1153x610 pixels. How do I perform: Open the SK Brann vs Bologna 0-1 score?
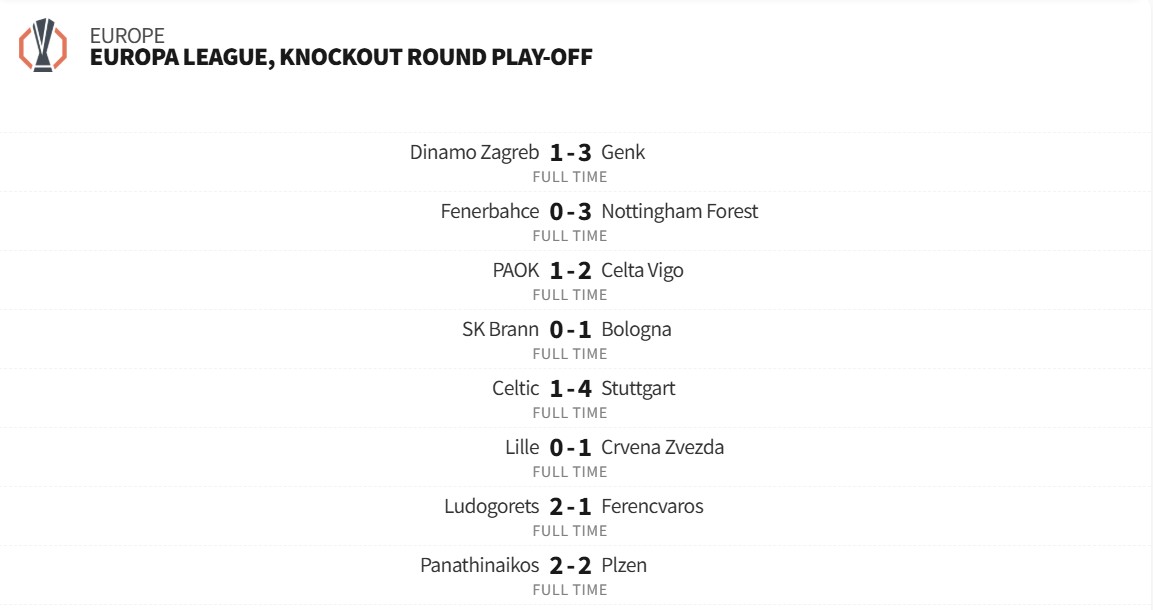570,330
